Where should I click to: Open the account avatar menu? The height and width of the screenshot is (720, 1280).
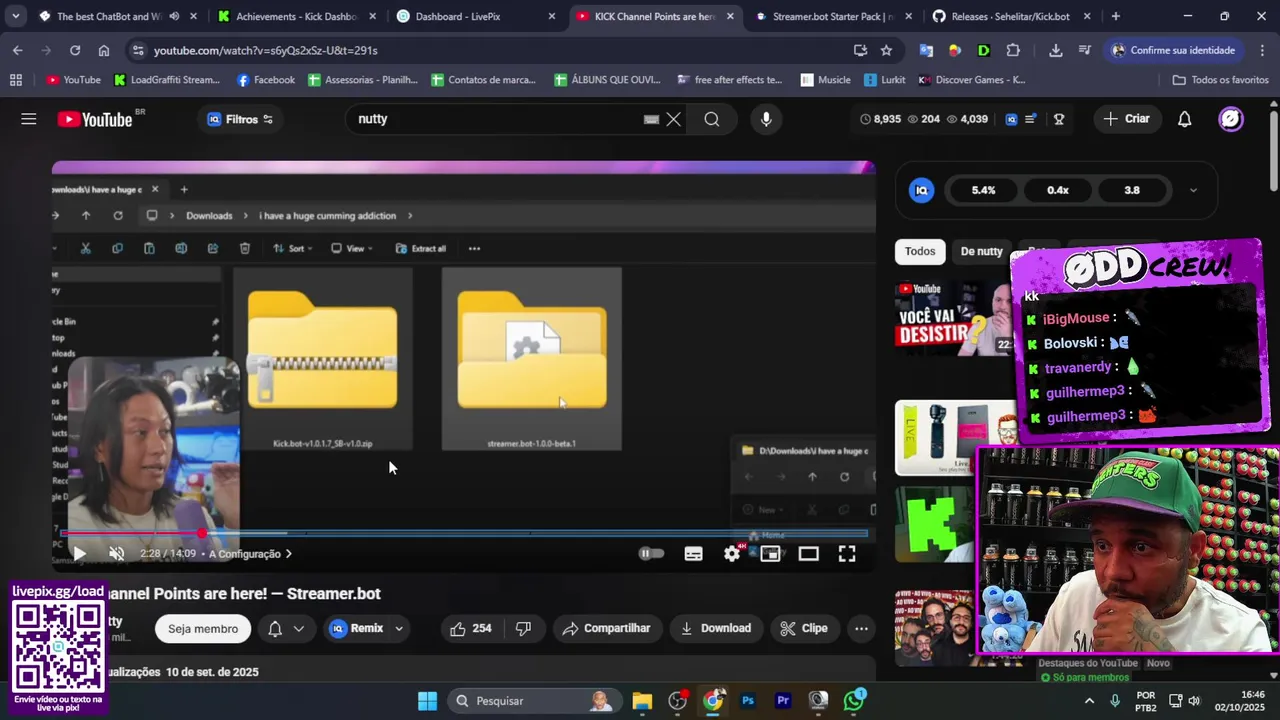coord(1231,119)
